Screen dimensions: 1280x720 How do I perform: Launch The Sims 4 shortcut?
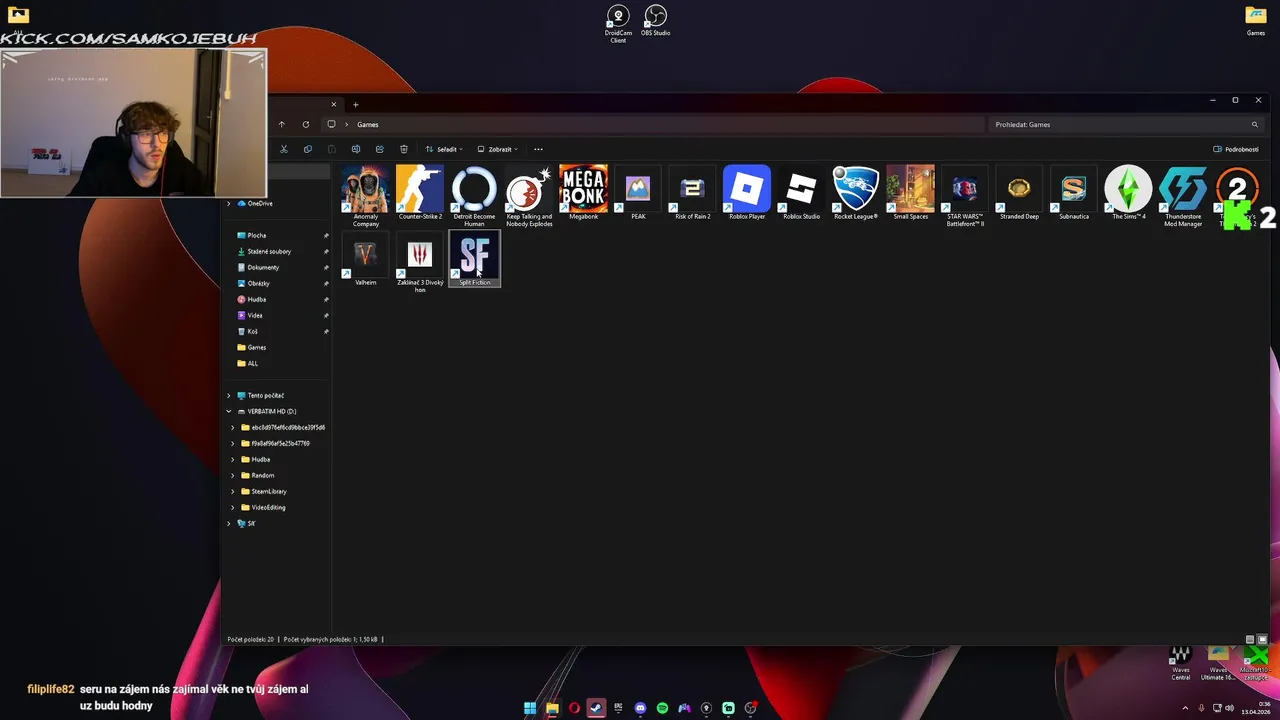point(1128,193)
